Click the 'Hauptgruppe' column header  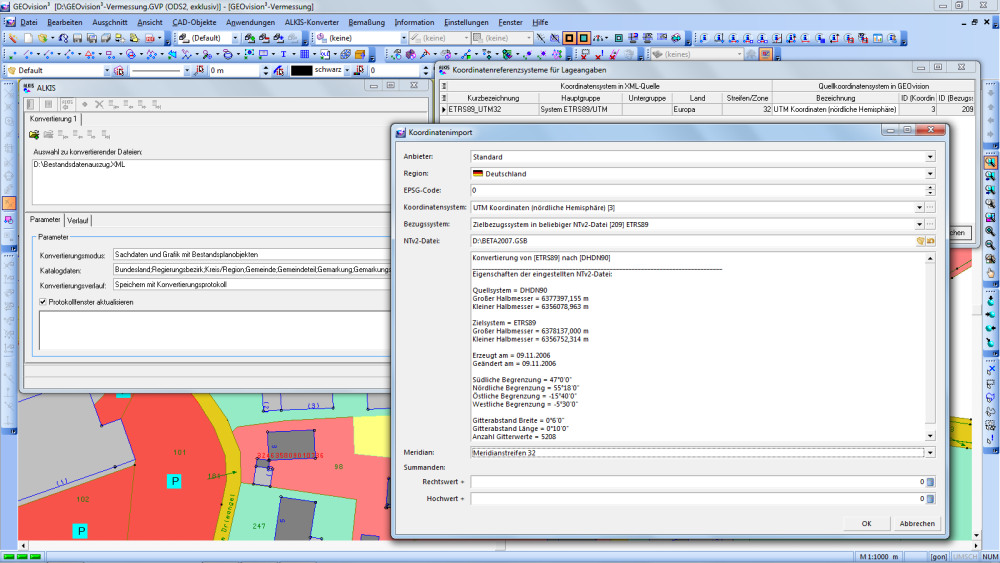[x=580, y=98]
